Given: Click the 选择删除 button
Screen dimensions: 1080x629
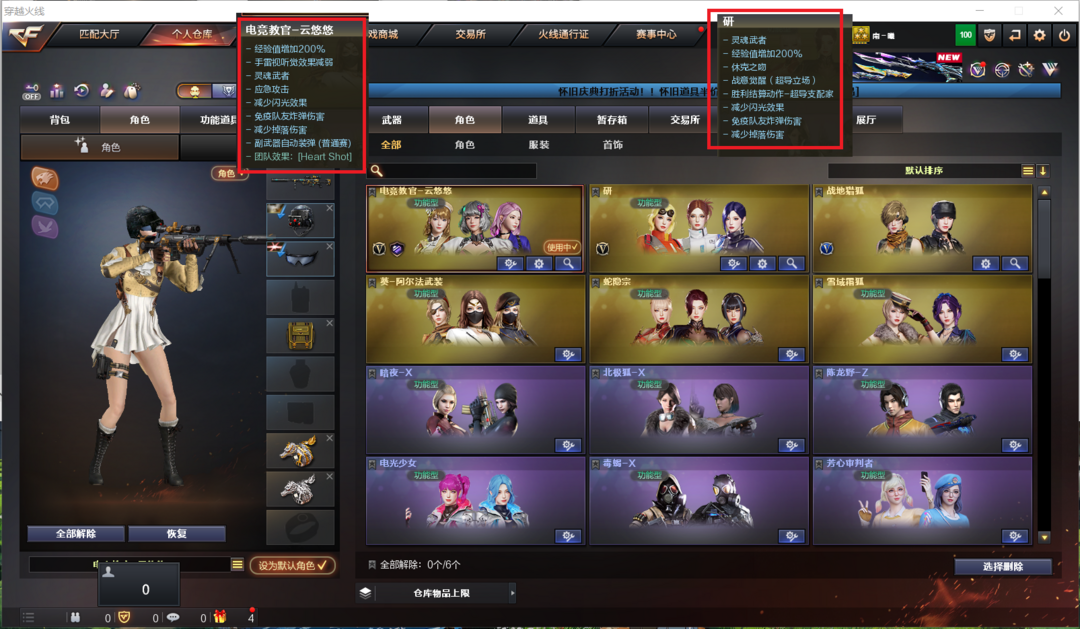Looking at the screenshot, I should coord(1003,566).
